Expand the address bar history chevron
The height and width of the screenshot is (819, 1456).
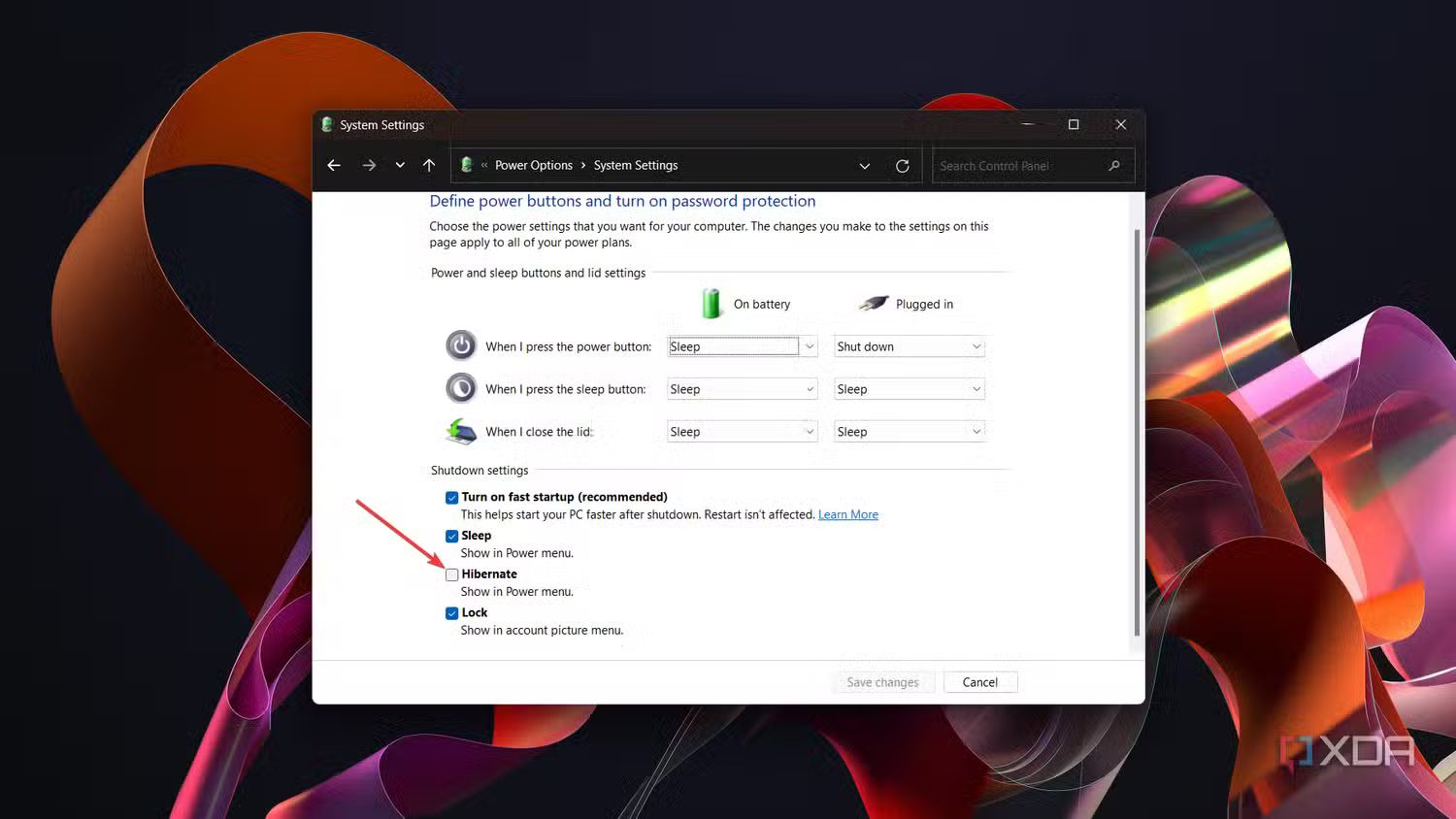coord(865,165)
